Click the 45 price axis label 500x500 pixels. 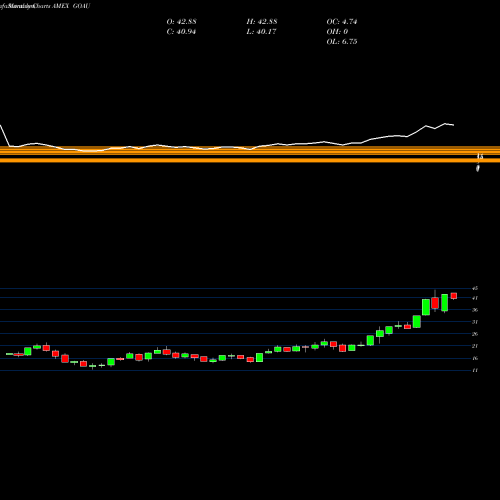point(475,288)
